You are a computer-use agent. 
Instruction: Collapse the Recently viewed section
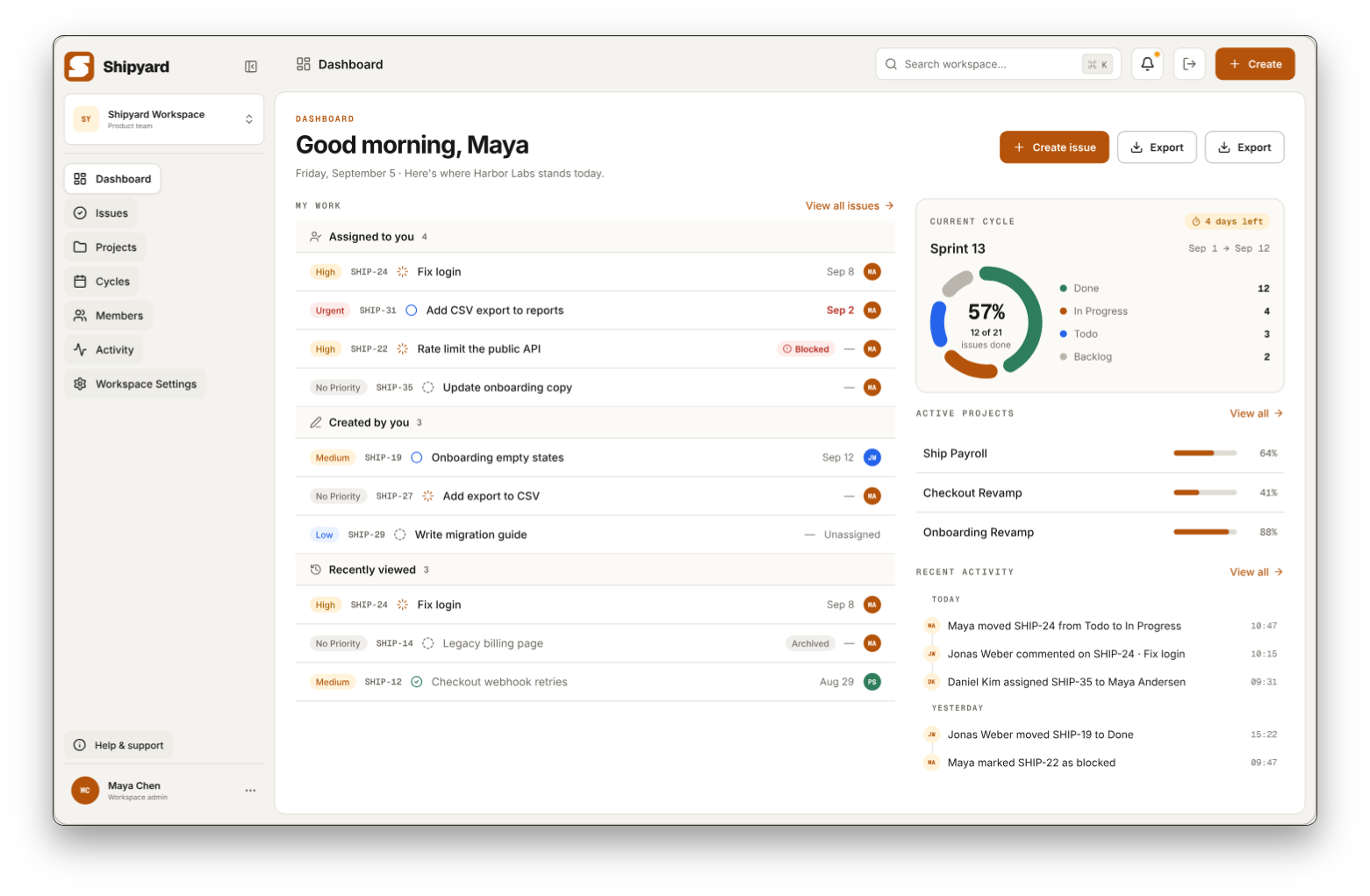click(595, 570)
